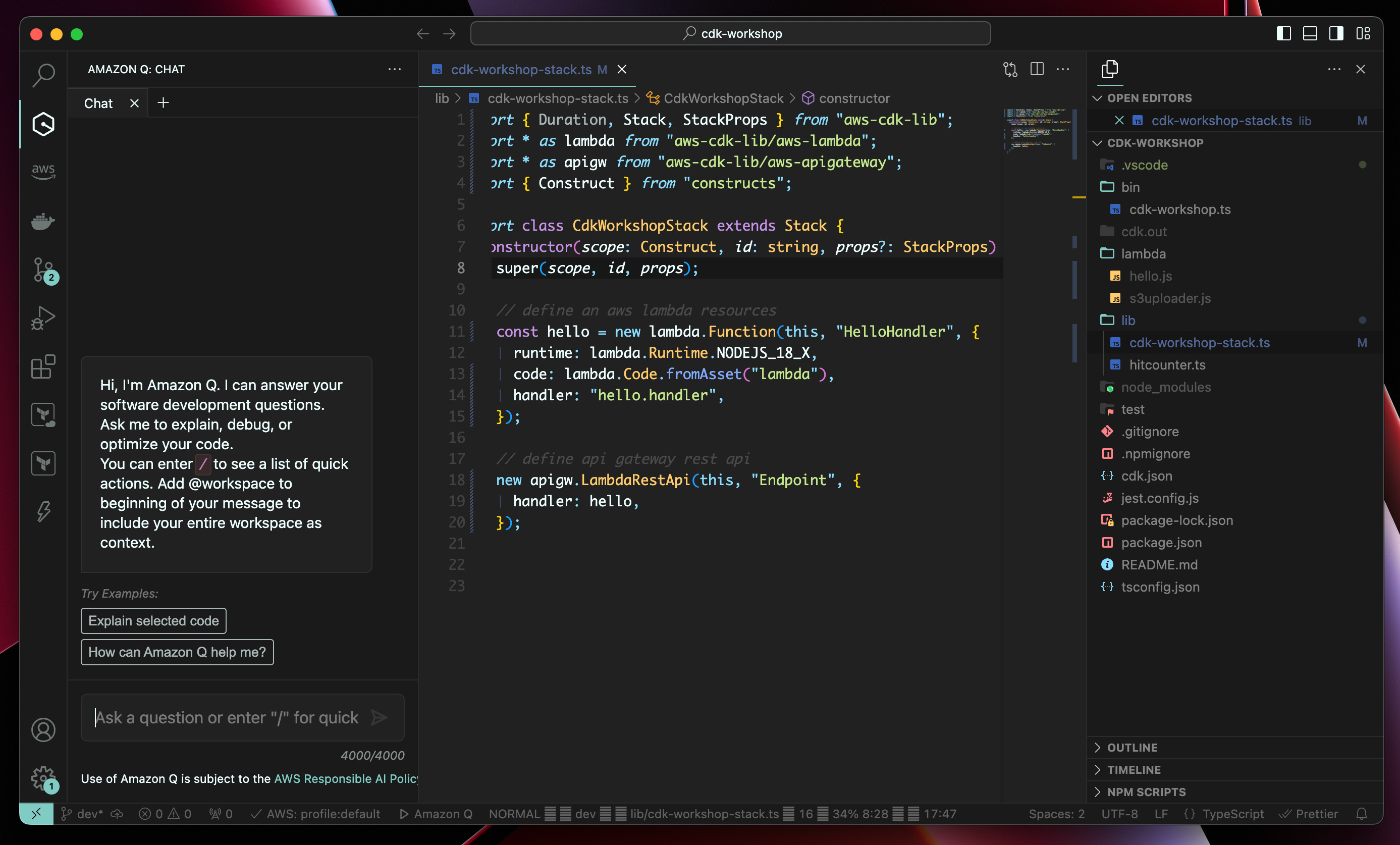This screenshot has width=1400, height=845.
Task: Close the Chat tab
Action: click(134, 103)
